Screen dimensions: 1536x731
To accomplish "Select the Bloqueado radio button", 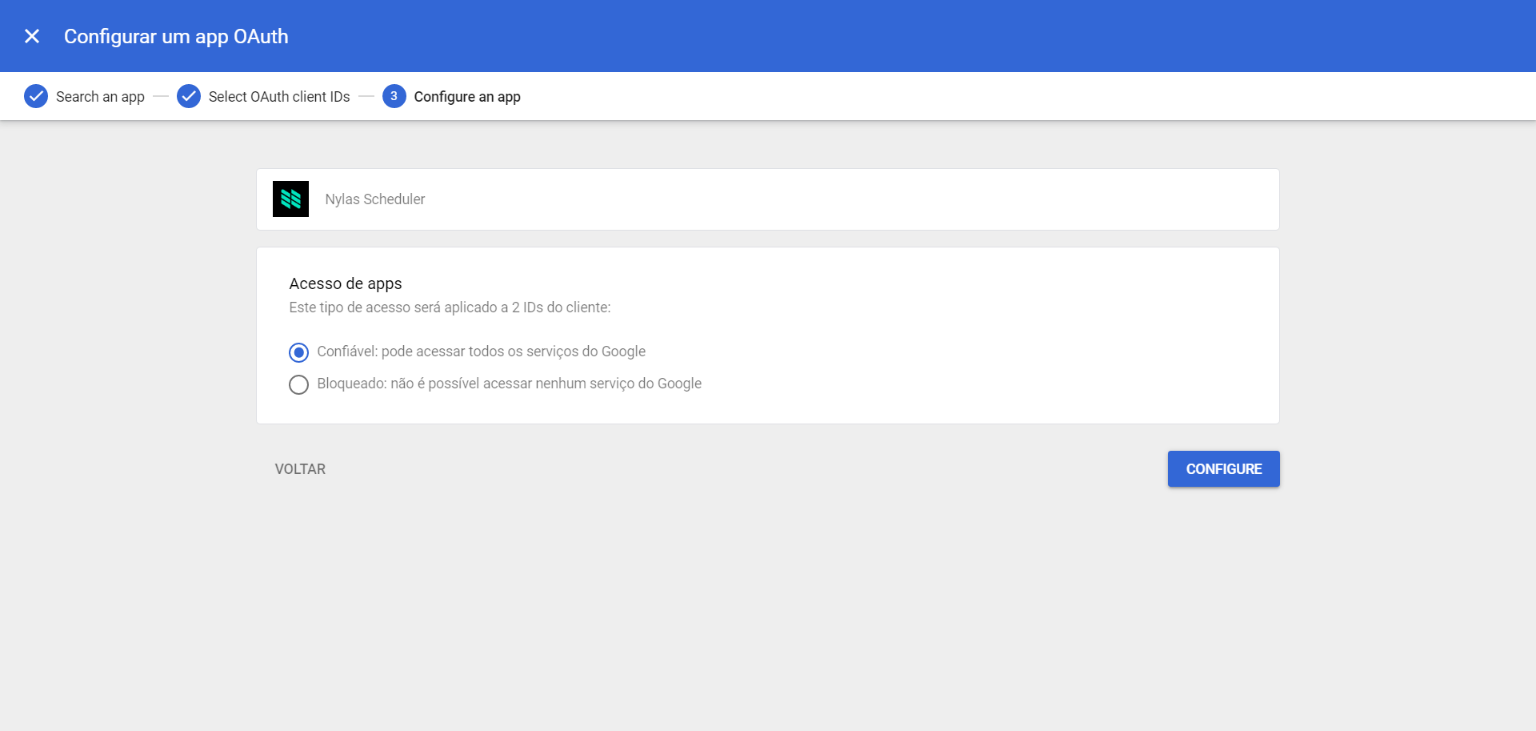I will (x=299, y=384).
